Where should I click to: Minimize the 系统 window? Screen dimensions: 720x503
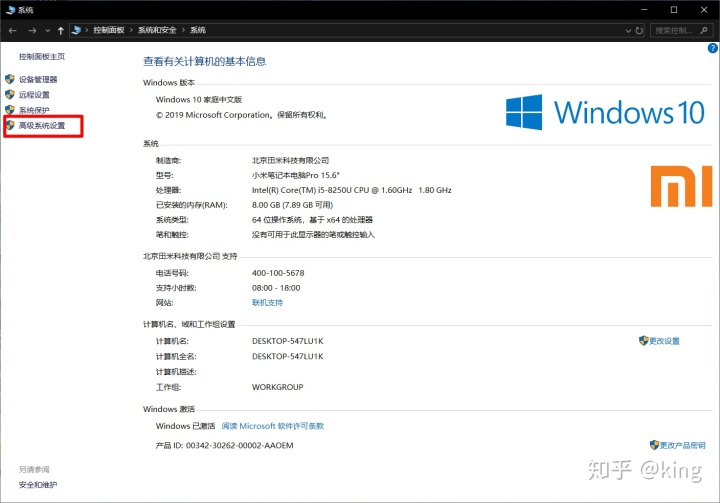644,10
